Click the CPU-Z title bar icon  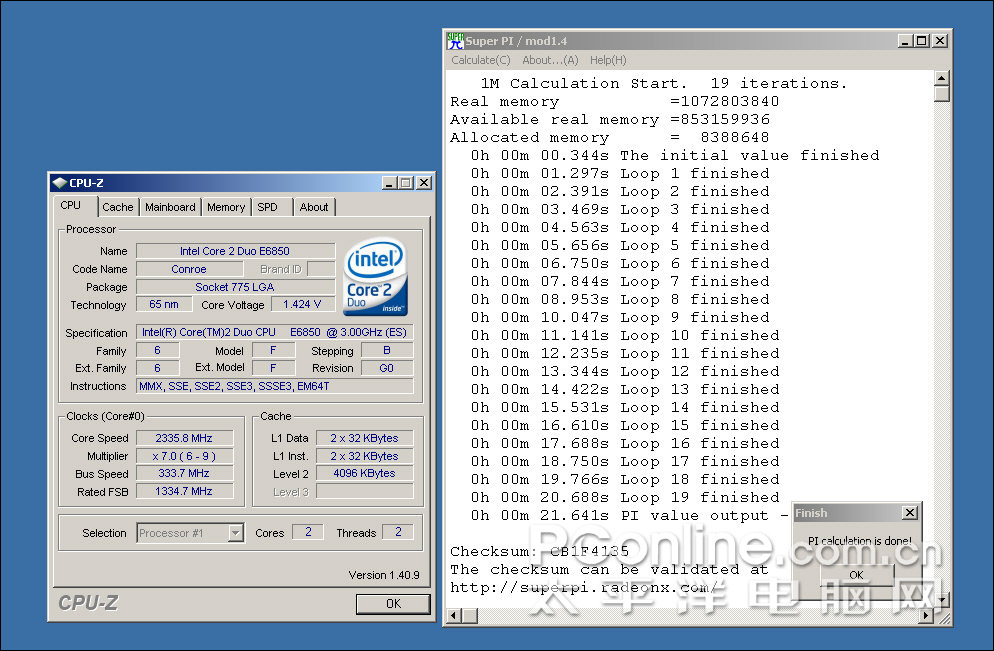click(x=60, y=183)
